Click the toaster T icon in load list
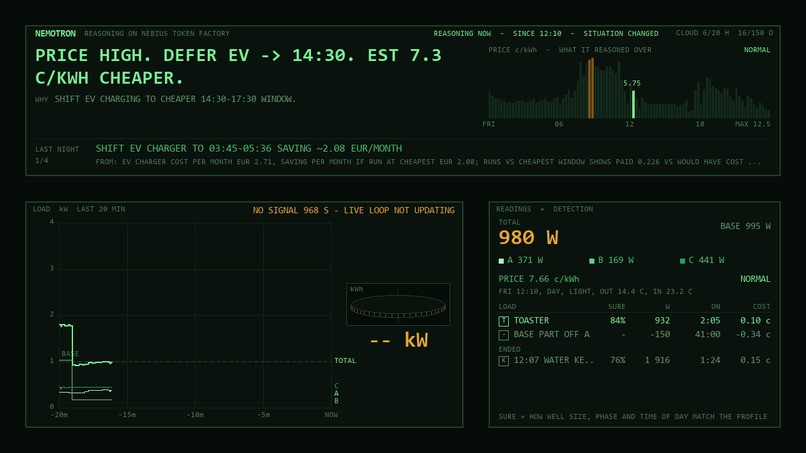This screenshot has width=806, height=453. click(503, 321)
